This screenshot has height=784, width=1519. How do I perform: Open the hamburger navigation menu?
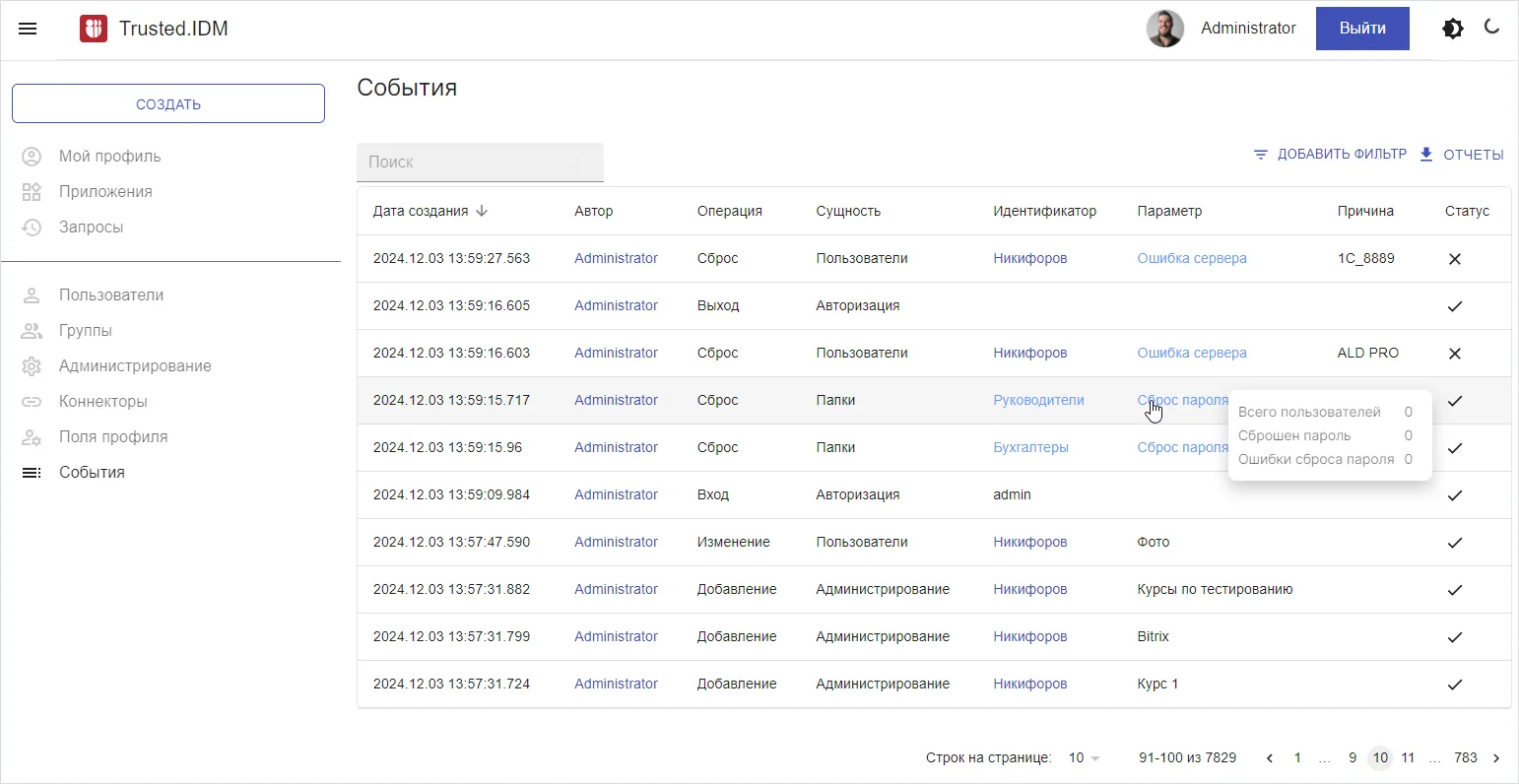pos(28,29)
